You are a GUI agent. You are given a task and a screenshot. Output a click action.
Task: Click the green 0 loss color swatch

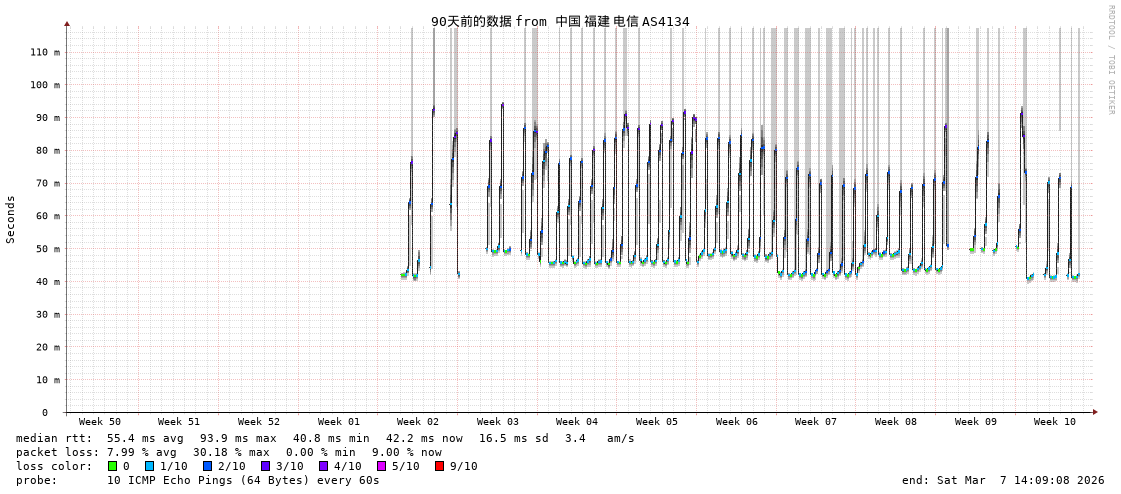(x=113, y=466)
